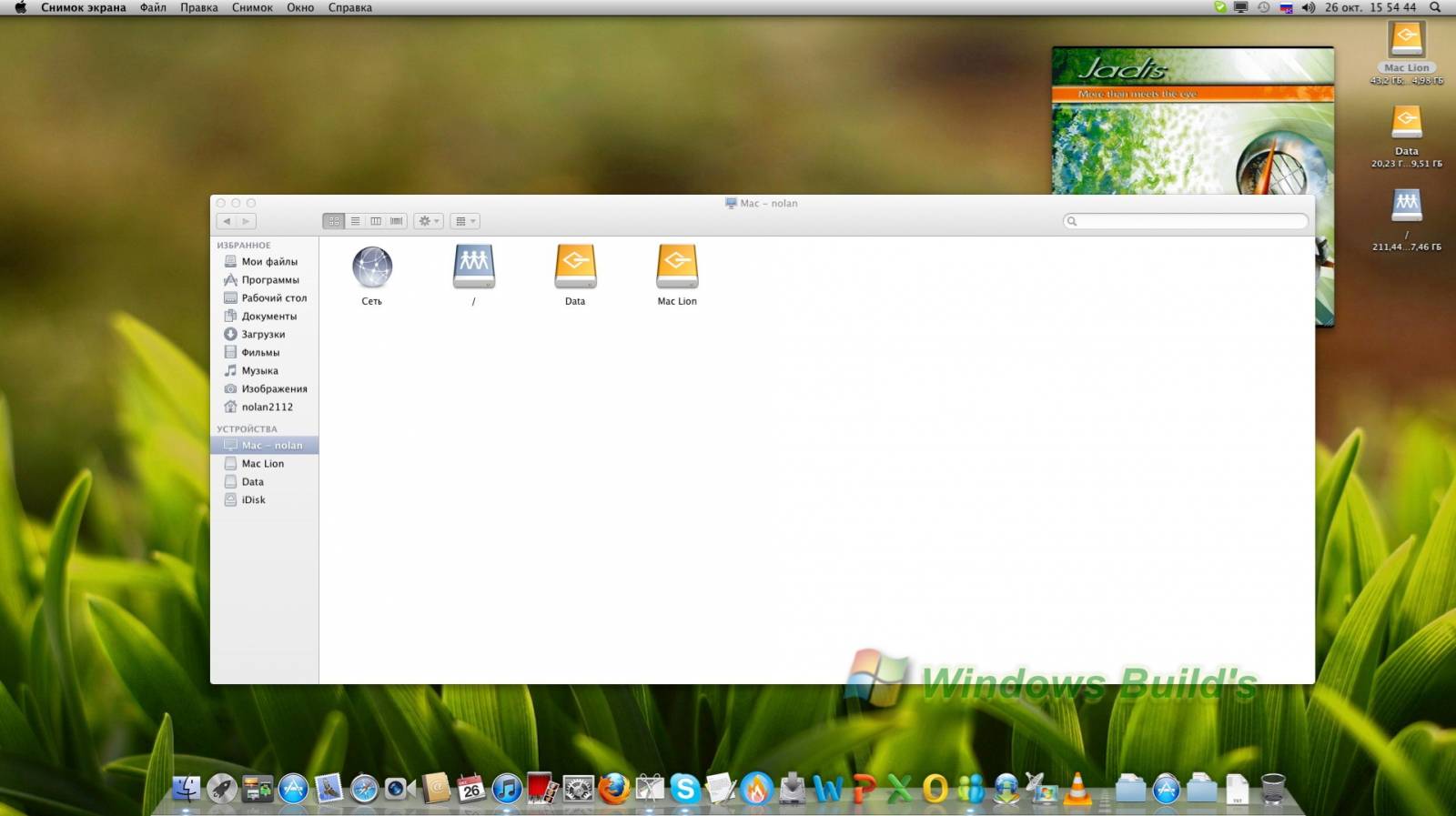The image size is (1456, 816).
Task: Select Mac – nolan device in sidebar
Action: [x=265, y=446]
